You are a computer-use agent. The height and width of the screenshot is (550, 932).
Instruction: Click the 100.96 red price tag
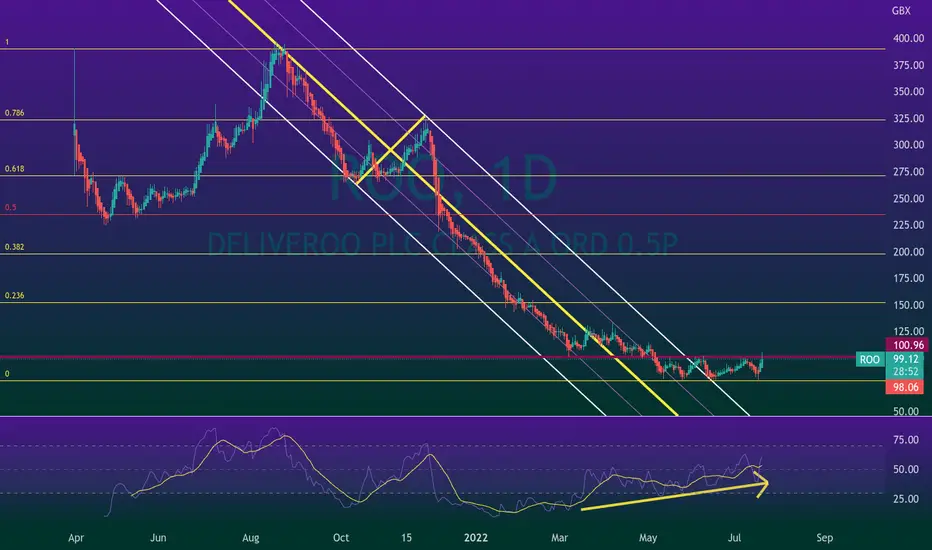point(908,345)
